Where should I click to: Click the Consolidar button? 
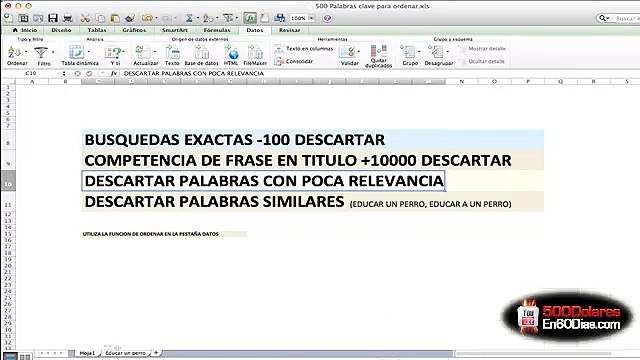pos(294,61)
